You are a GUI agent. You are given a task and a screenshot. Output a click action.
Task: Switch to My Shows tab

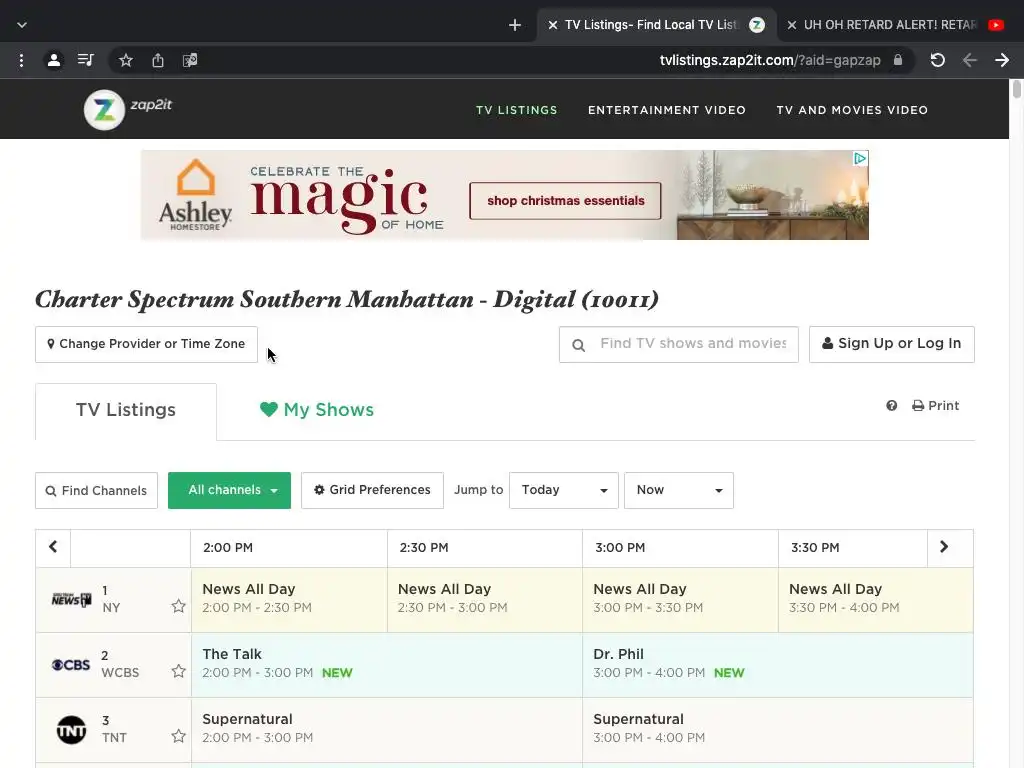[317, 410]
